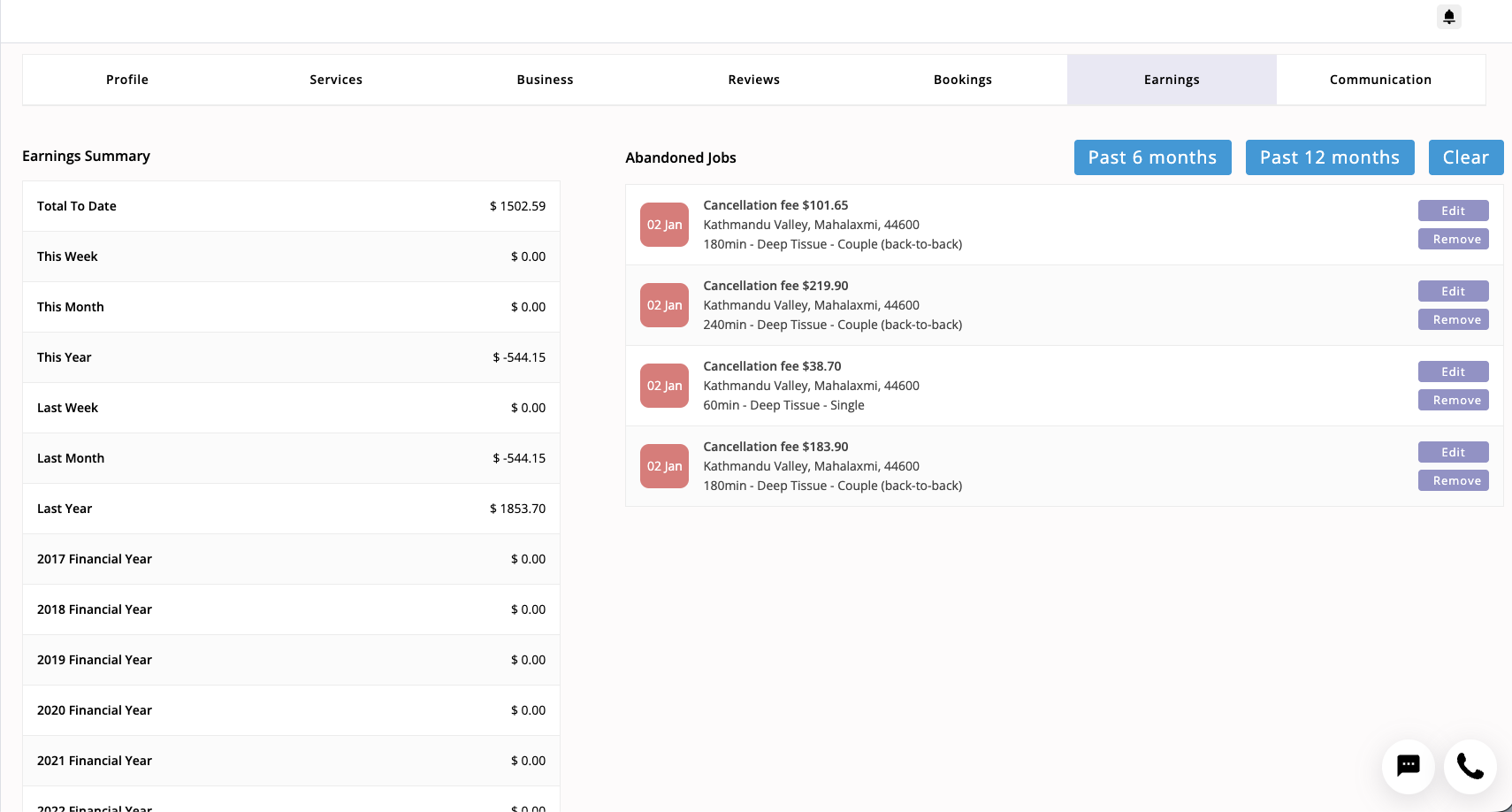Click the 2019 Financial Year label
The width and height of the screenshot is (1512, 812).
click(x=95, y=660)
